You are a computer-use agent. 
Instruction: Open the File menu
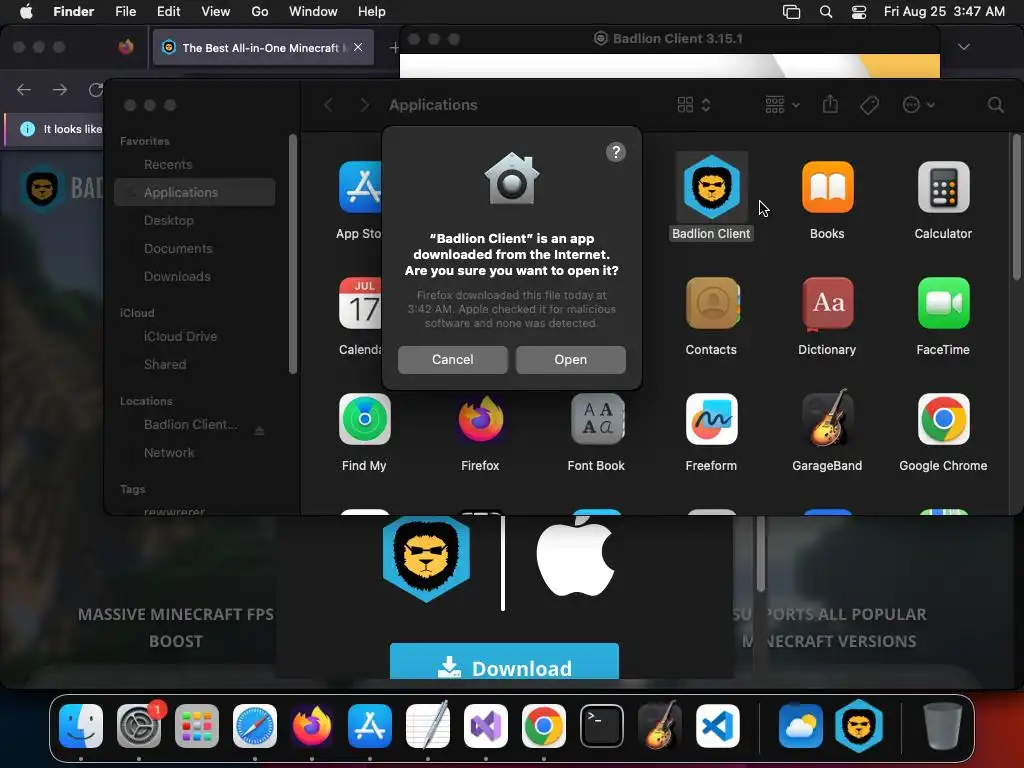[125, 12]
